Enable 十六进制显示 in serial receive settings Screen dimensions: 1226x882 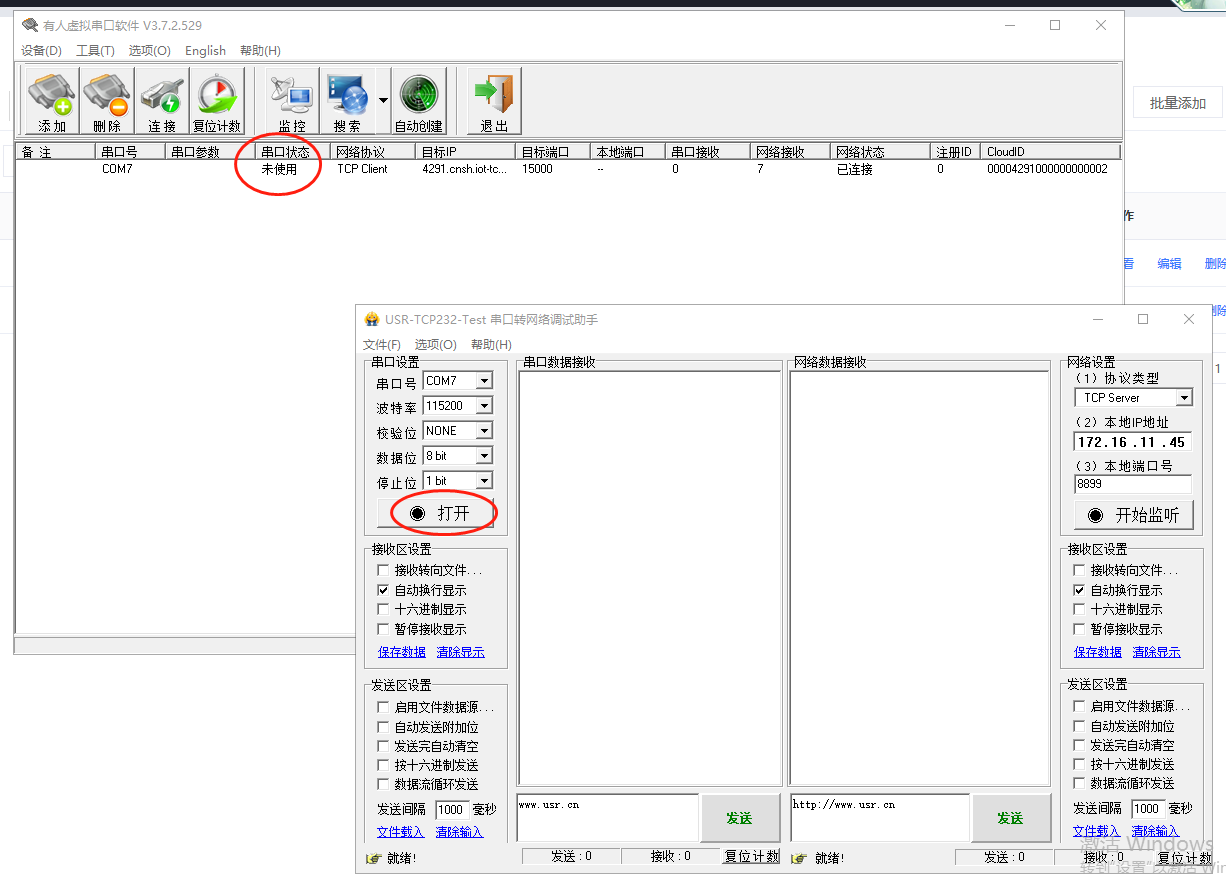point(383,609)
